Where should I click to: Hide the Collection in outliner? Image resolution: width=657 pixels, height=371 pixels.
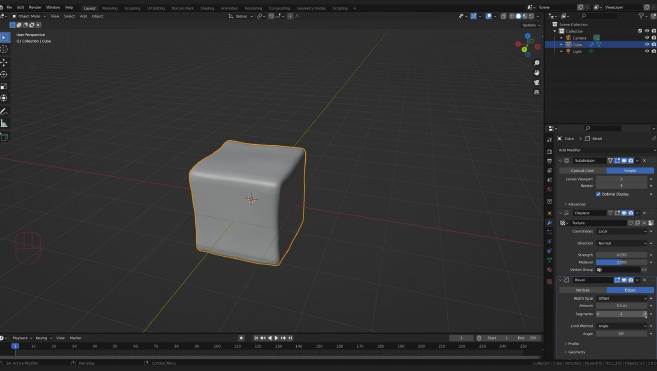(647, 31)
